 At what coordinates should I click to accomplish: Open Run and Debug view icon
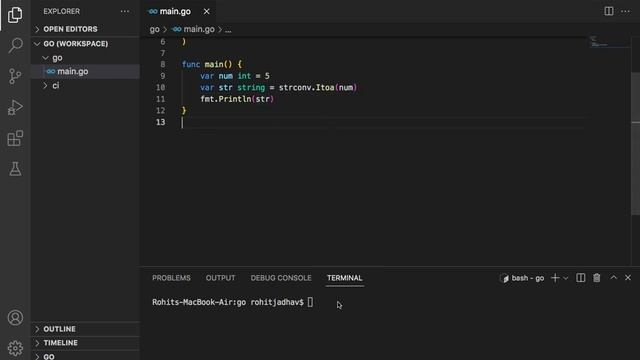tap(15, 107)
